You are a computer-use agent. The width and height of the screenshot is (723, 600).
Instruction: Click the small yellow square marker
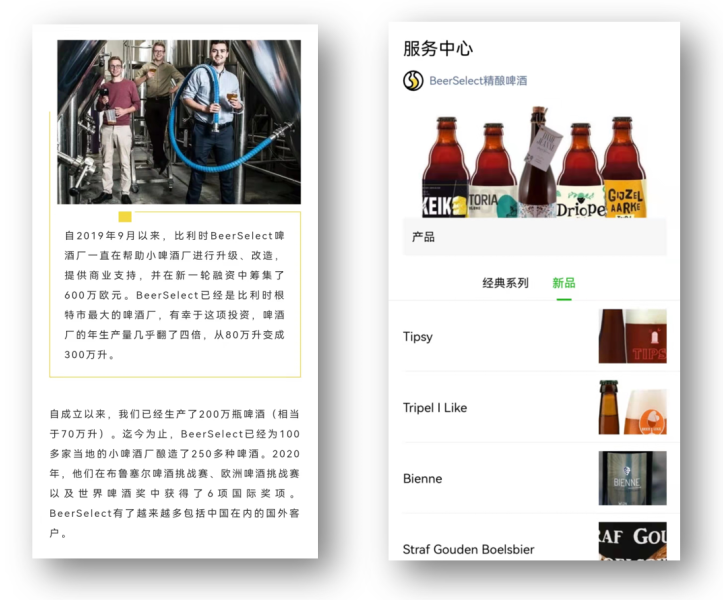(x=125, y=217)
